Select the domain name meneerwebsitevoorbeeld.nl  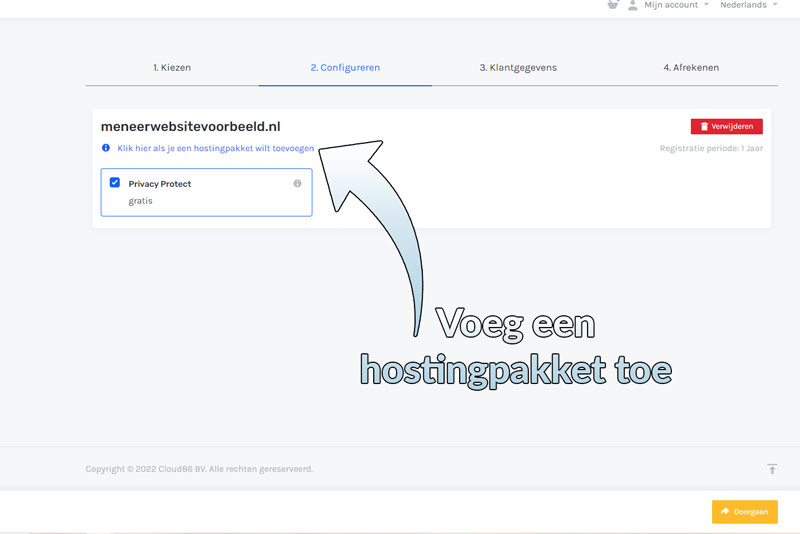[190, 126]
